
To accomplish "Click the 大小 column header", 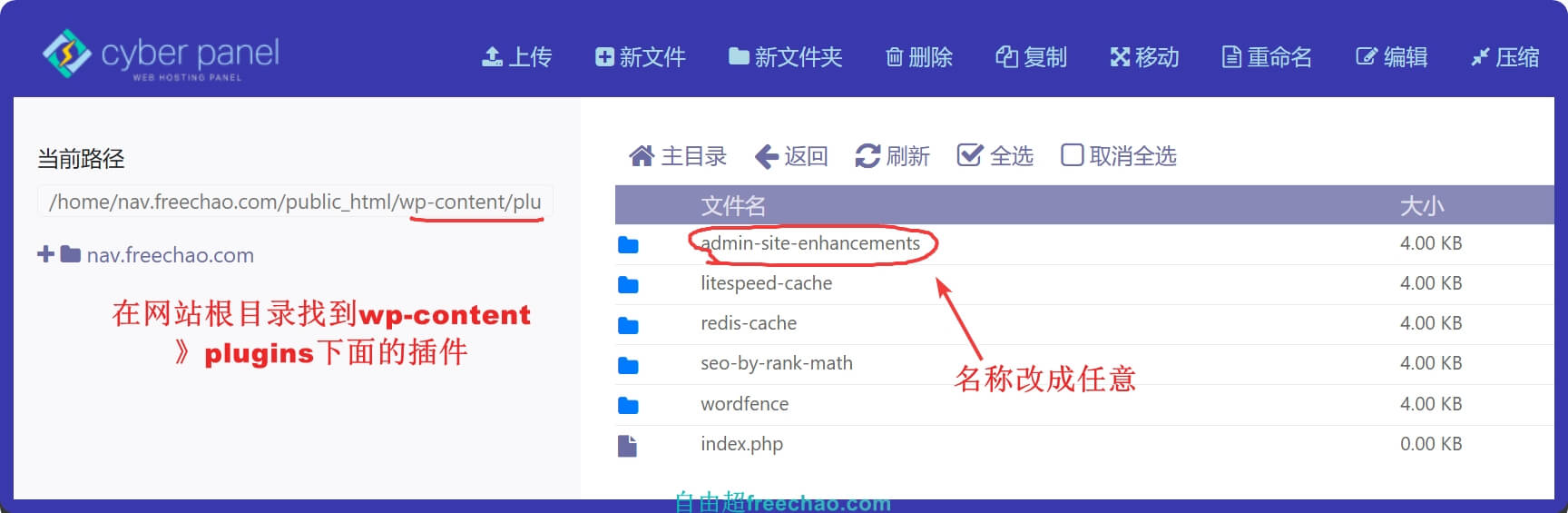I will pos(1422,206).
